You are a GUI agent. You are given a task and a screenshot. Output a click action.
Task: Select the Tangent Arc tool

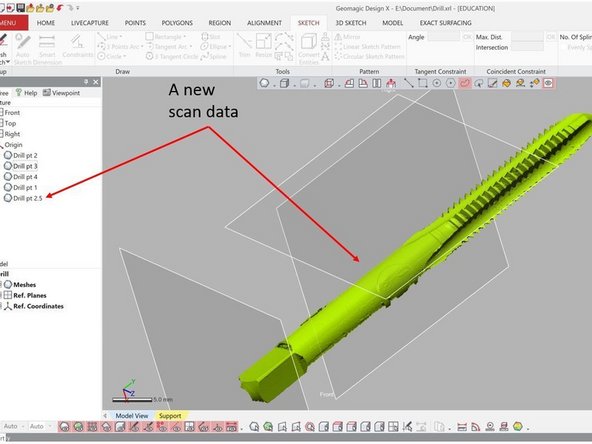pos(169,46)
